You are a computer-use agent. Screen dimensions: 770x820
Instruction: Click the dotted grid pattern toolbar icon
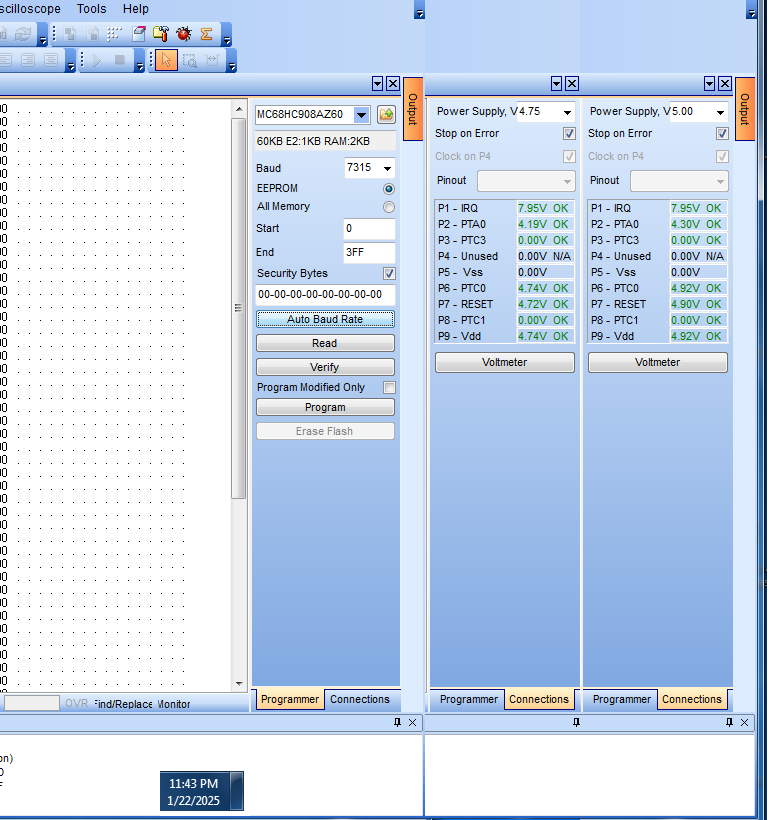pos(115,34)
